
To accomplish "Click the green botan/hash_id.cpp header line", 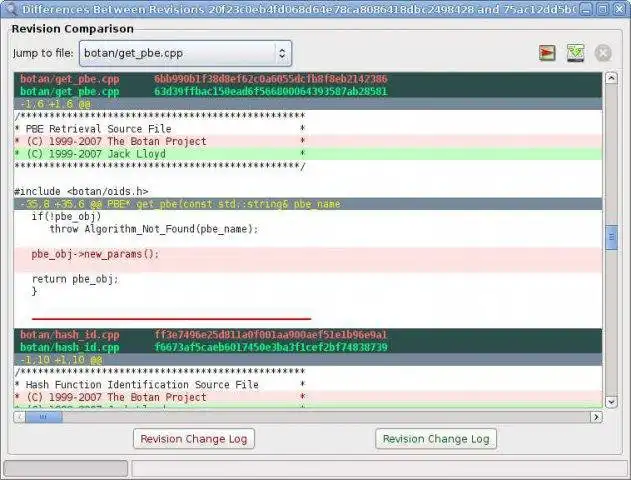I will coord(308,347).
